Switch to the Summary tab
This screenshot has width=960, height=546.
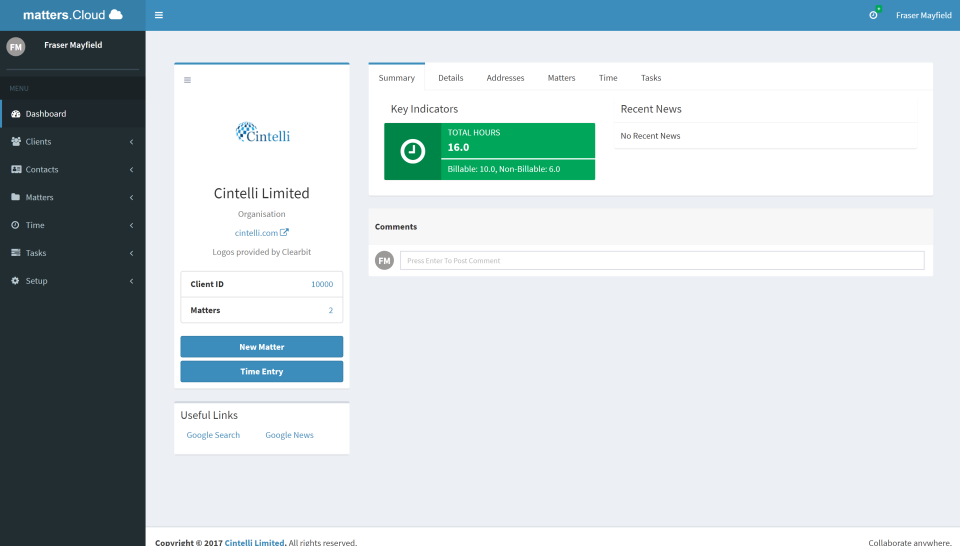[397, 78]
